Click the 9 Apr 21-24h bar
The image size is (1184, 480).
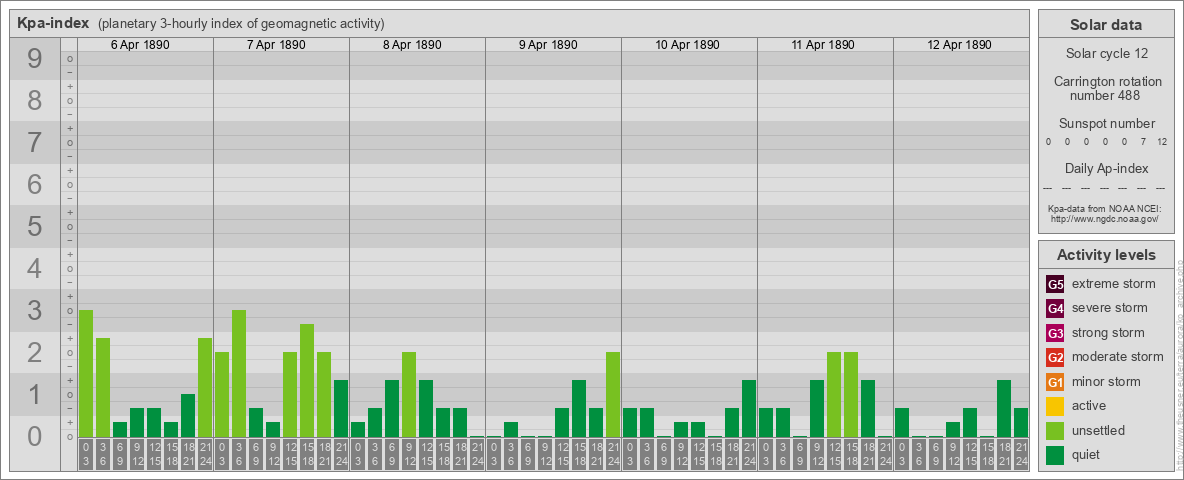tap(612, 395)
